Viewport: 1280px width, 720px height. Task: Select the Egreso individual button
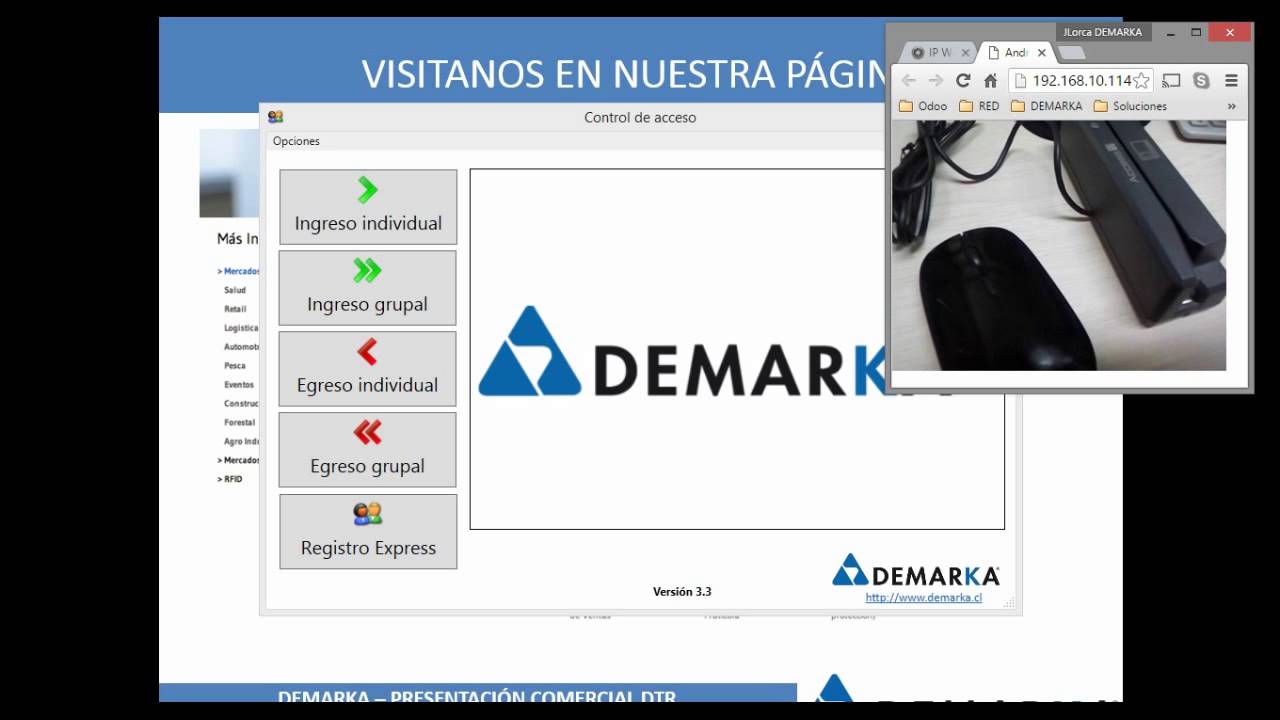tap(368, 369)
